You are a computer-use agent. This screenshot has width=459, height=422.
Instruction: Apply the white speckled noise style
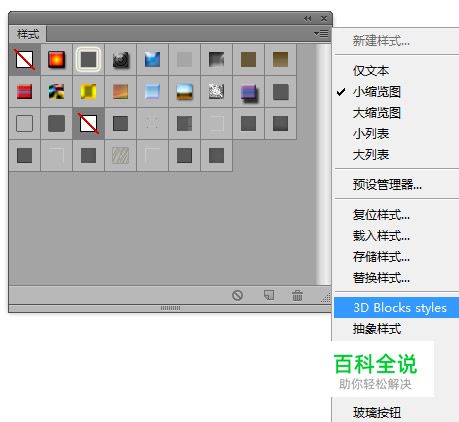[x=216, y=91]
